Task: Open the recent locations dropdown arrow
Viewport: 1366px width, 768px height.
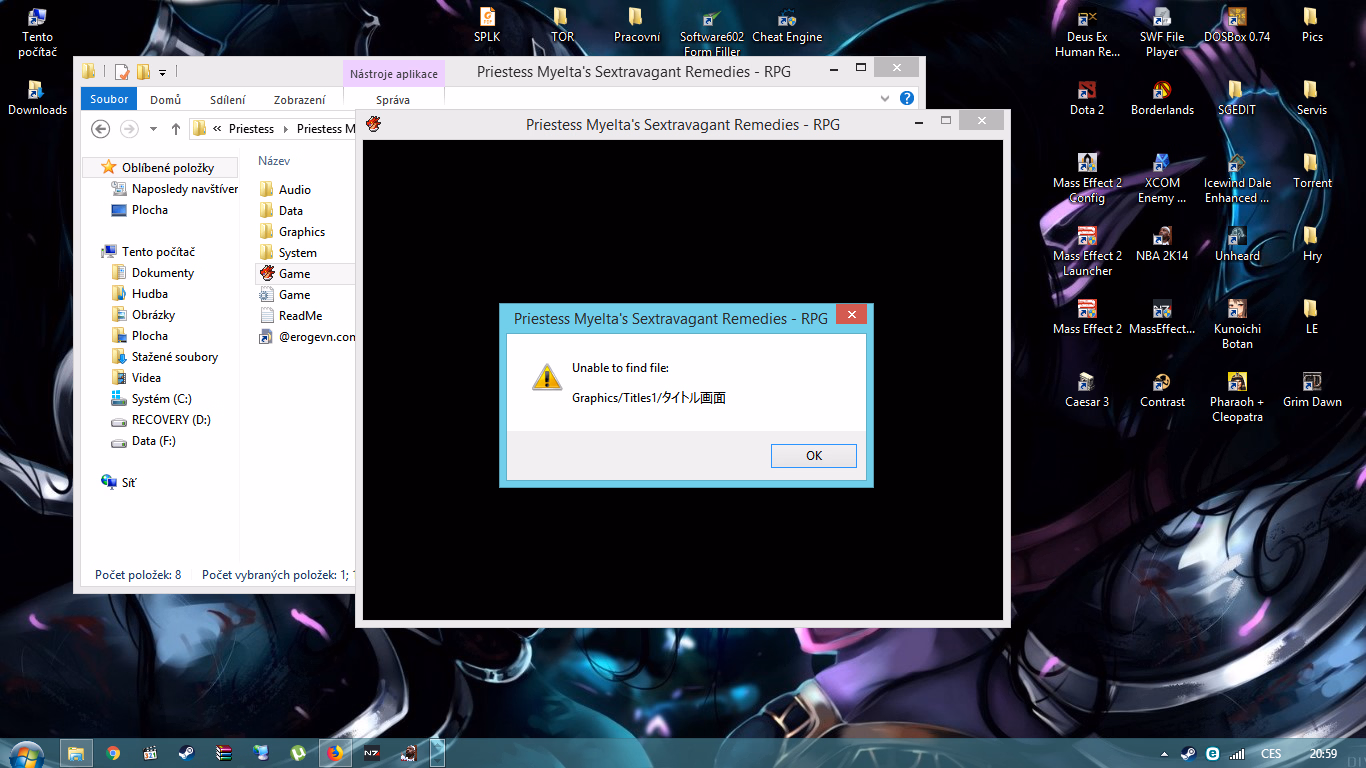Action: (153, 129)
